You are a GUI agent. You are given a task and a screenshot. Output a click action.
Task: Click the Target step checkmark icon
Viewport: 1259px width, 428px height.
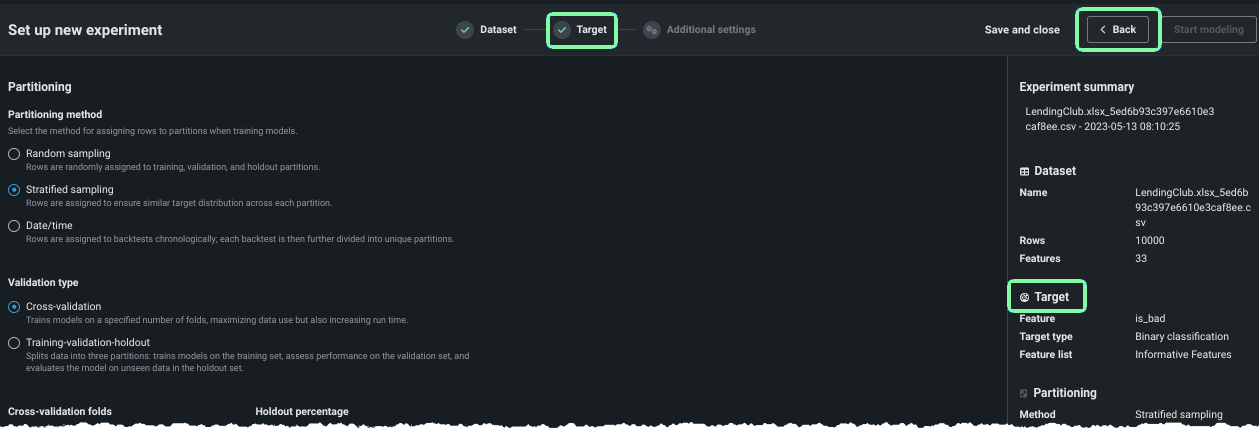point(563,30)
